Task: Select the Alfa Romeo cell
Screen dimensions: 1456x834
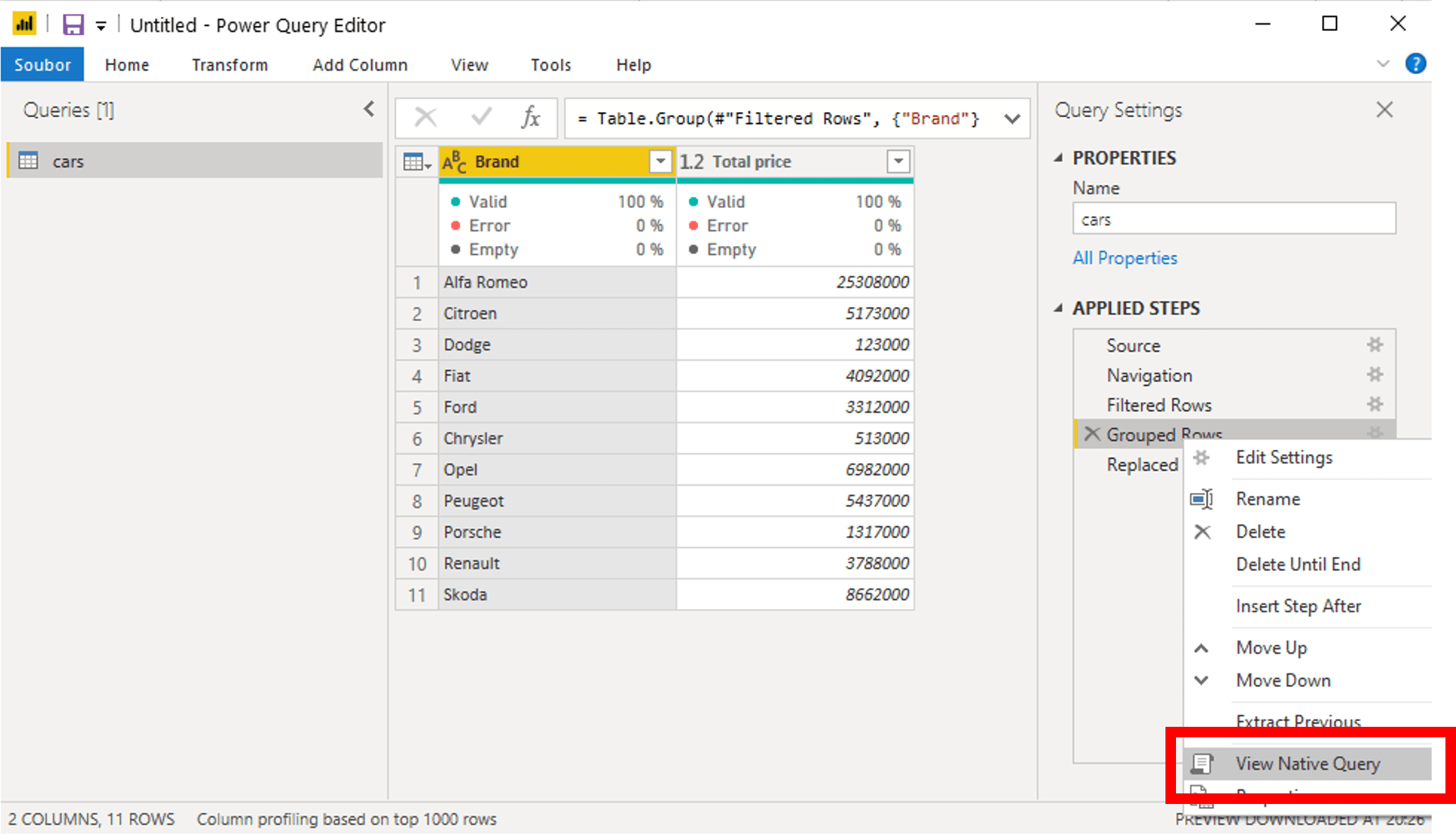Action: click(557, 282)
